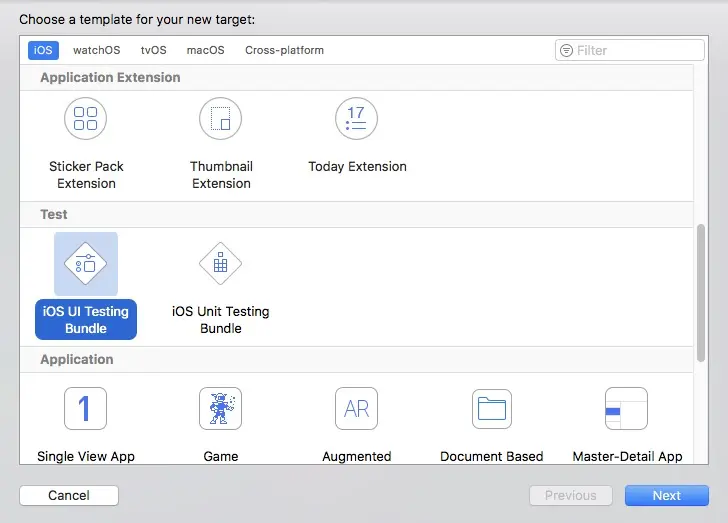Focus the Filter text field

(x=630, y=50)
